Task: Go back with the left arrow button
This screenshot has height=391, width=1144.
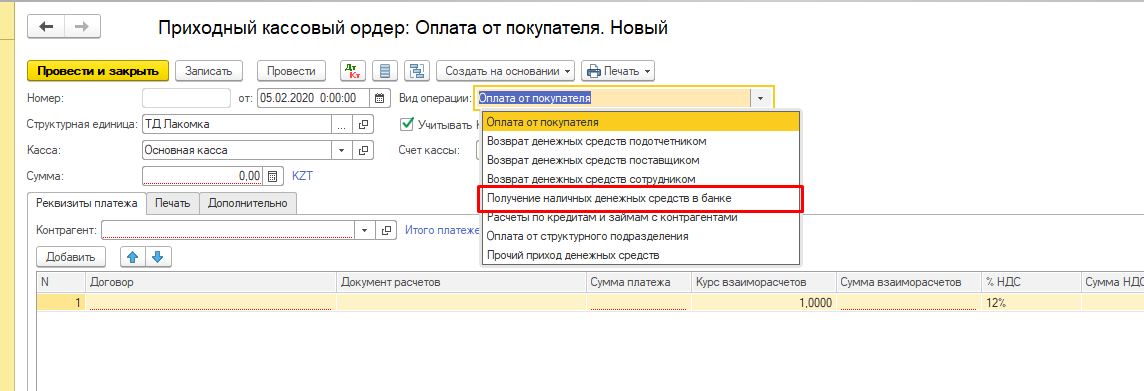Action: coord(46,27)
